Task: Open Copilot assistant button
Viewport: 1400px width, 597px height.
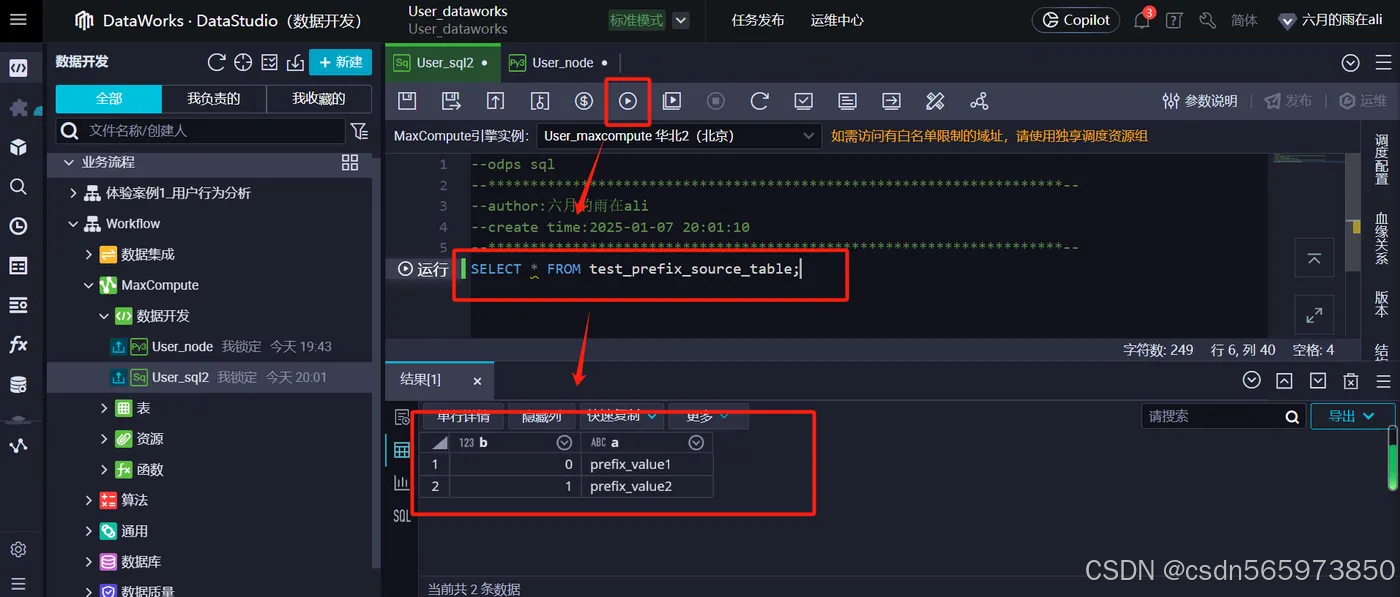Action: coord(1075,20)
